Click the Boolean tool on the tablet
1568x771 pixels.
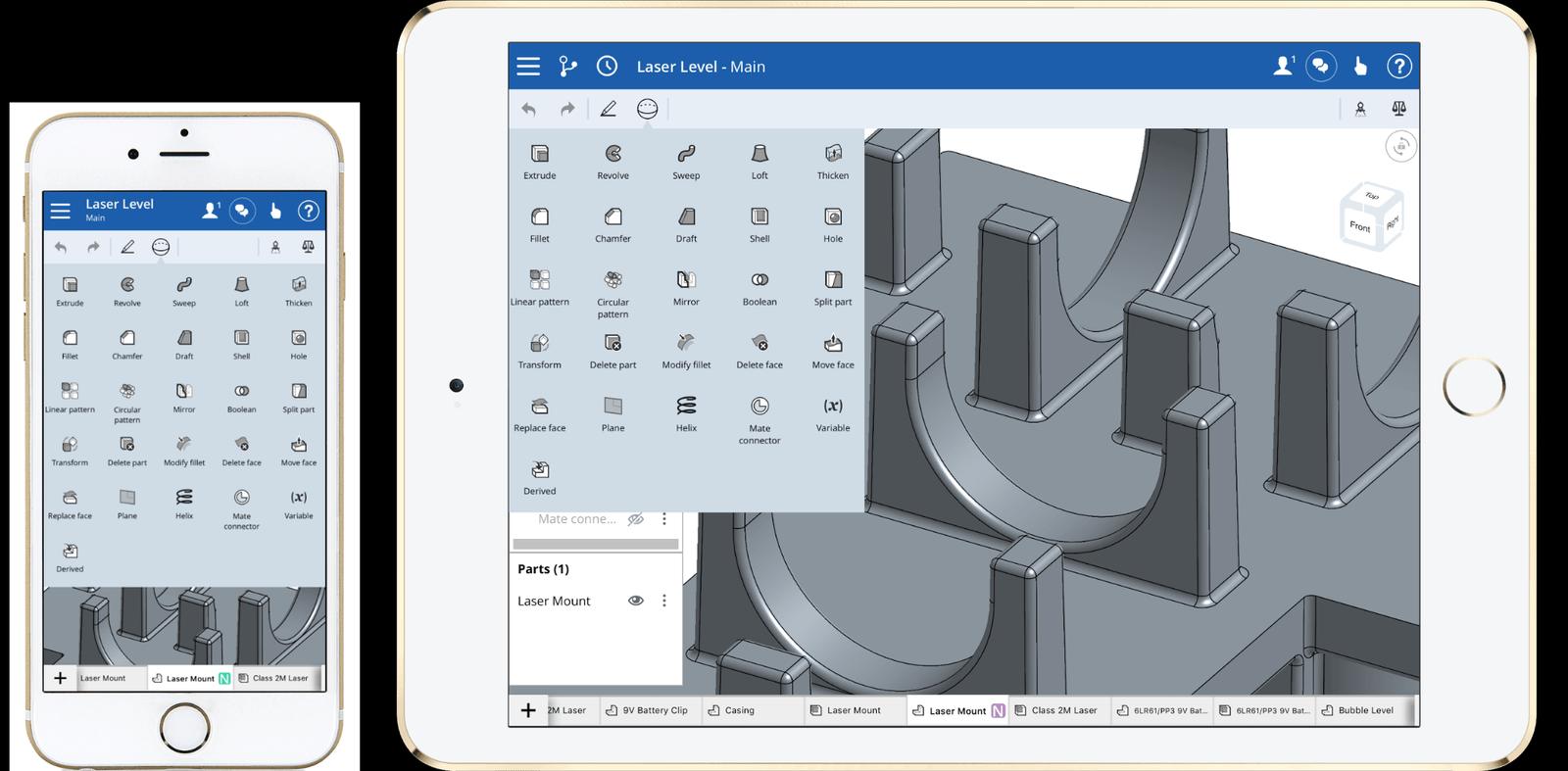point(759,286)
